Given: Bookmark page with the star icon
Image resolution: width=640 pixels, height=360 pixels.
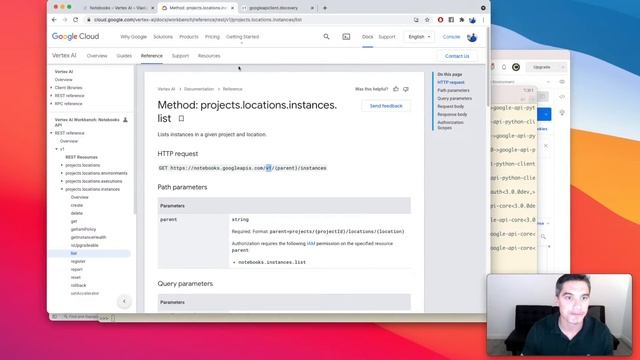Looking at the screenshot, I should tap(427, 20).
